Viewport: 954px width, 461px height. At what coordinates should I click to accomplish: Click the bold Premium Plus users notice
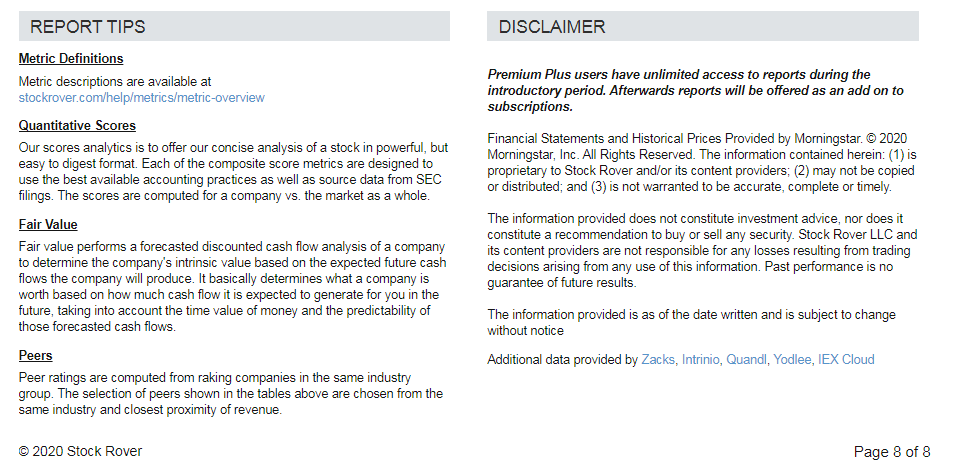tap(695, 91)
